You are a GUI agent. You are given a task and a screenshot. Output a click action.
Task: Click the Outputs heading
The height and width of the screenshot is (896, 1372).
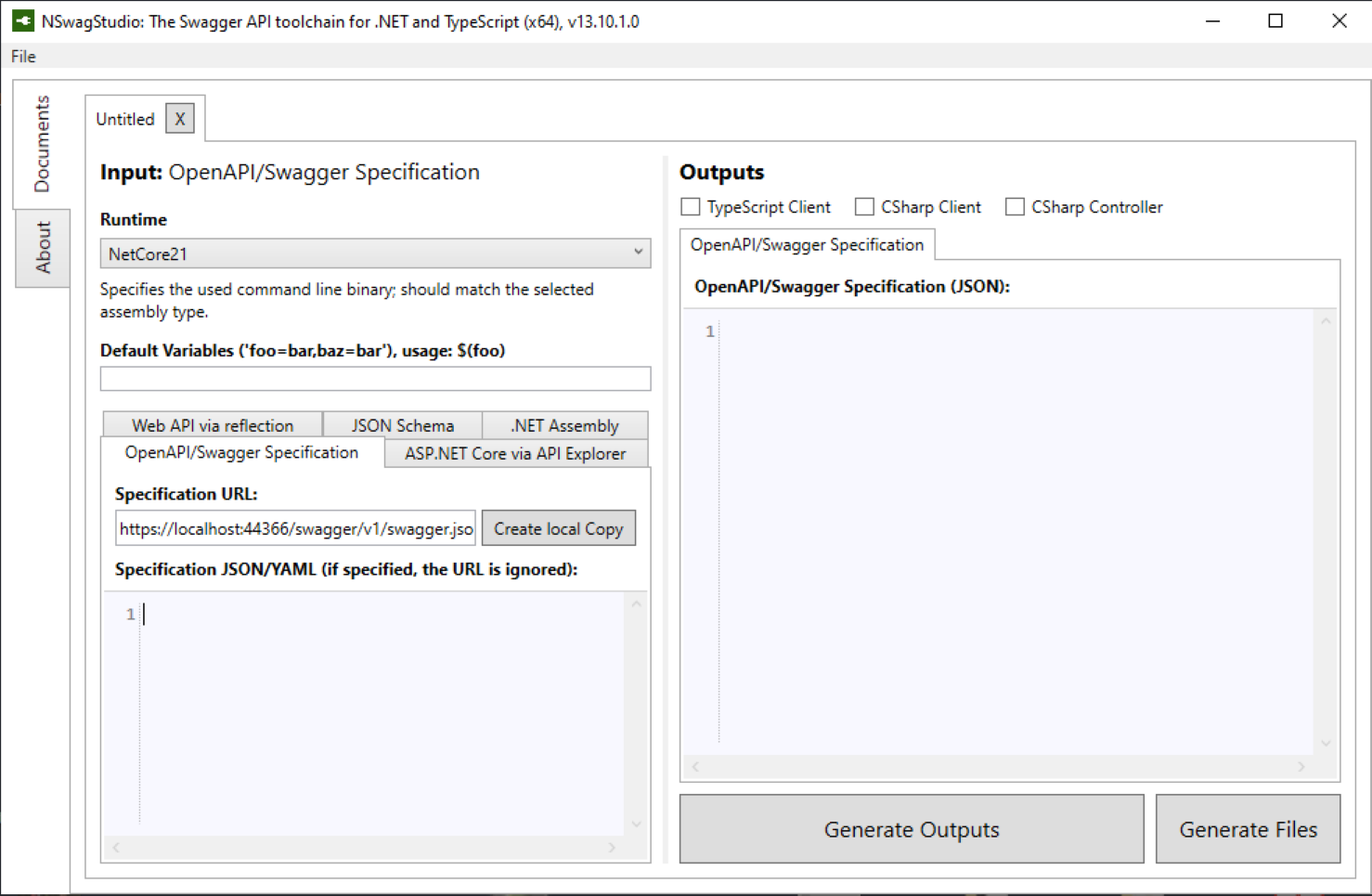click(722, 172)
